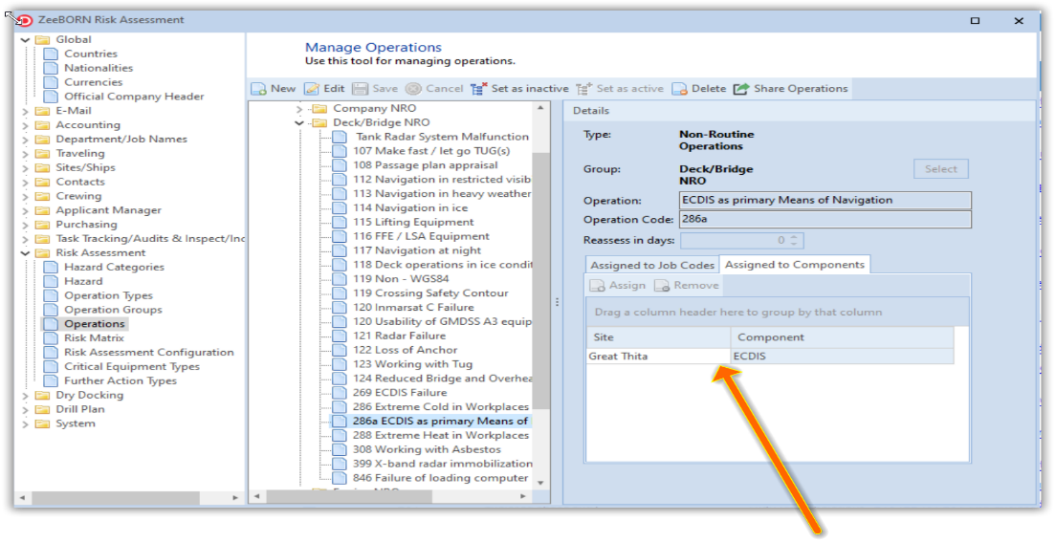Viewport: 1055px width, 542px height.
Task: Collapse the Global tree node
Action: click(26, 40)
